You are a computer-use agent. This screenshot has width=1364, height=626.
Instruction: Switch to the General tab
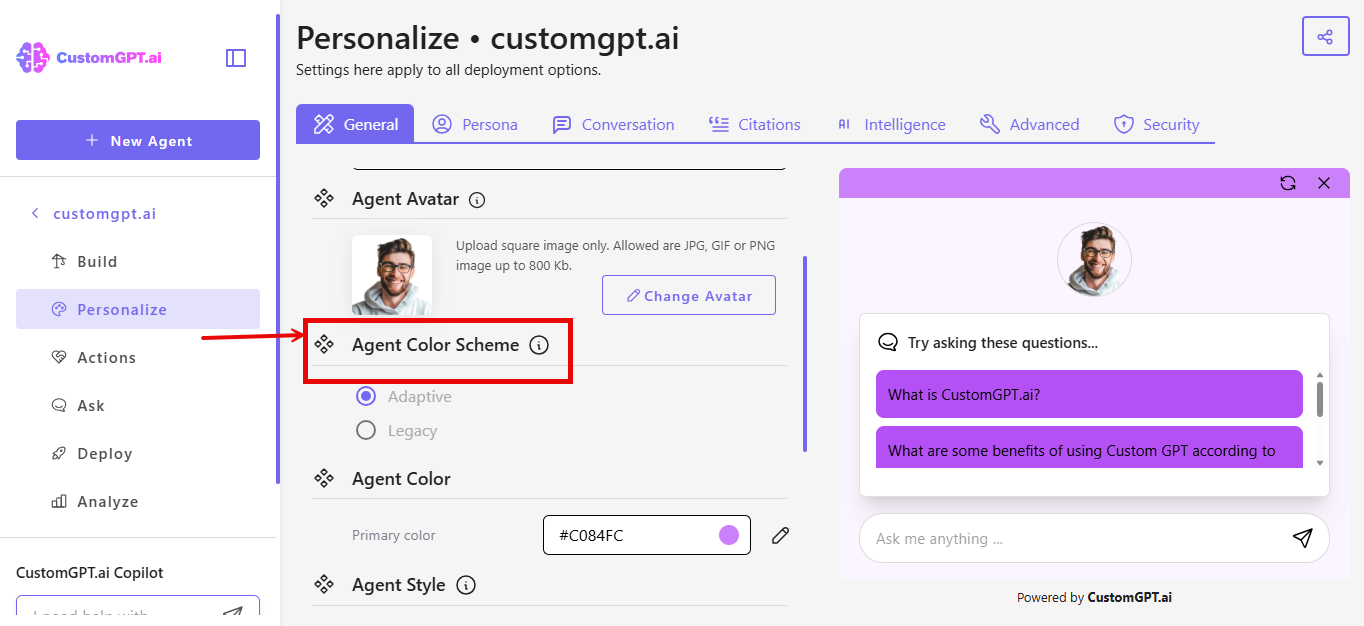click(x=355, y=124)
